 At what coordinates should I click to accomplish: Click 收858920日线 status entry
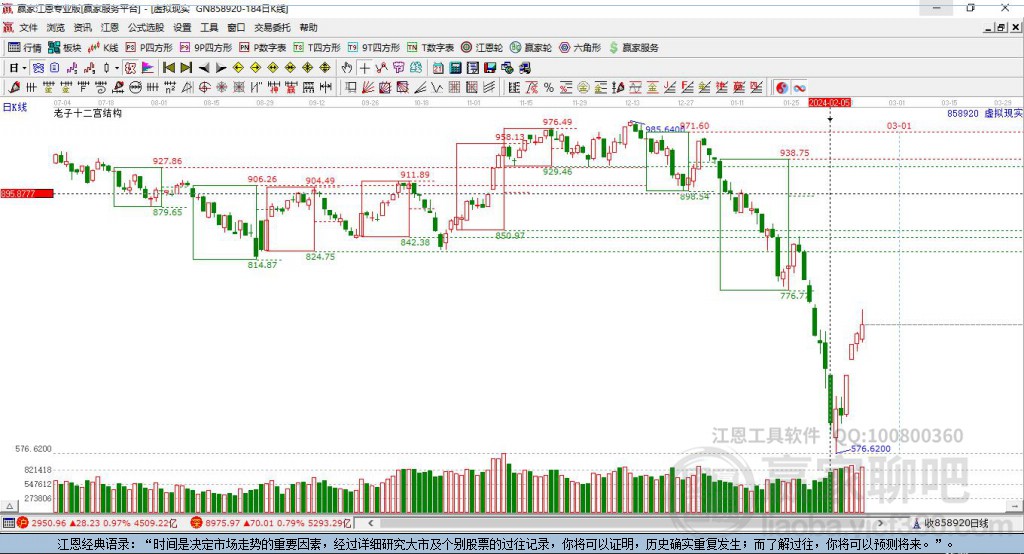(956, 523)
